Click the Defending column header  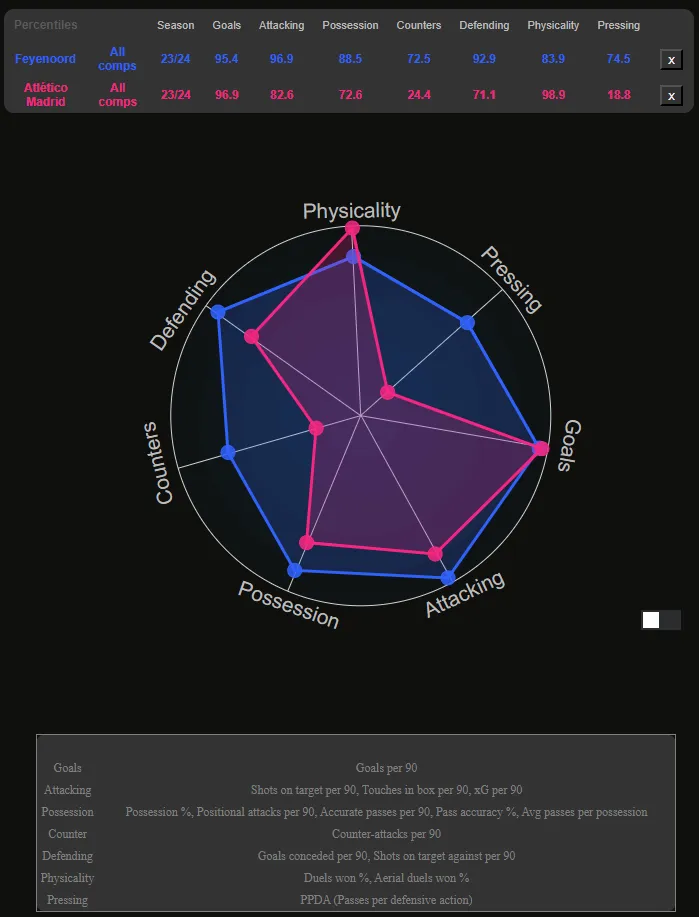[x=484, y=25]
